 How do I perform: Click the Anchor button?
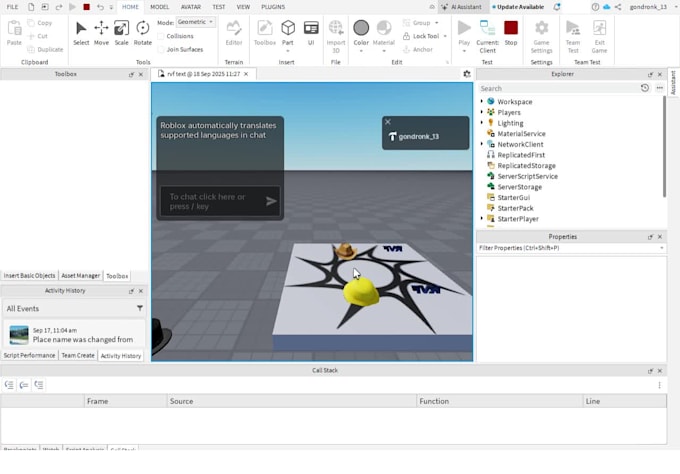[418, 49]
